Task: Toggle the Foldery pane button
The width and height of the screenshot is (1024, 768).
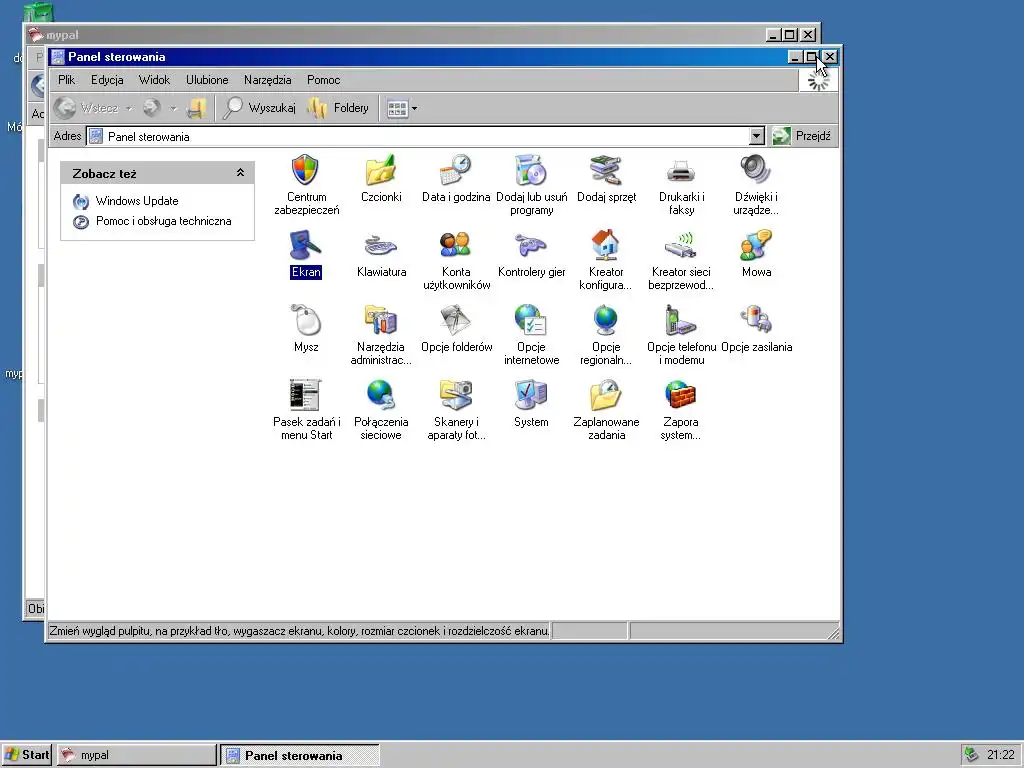Action: 338,108
